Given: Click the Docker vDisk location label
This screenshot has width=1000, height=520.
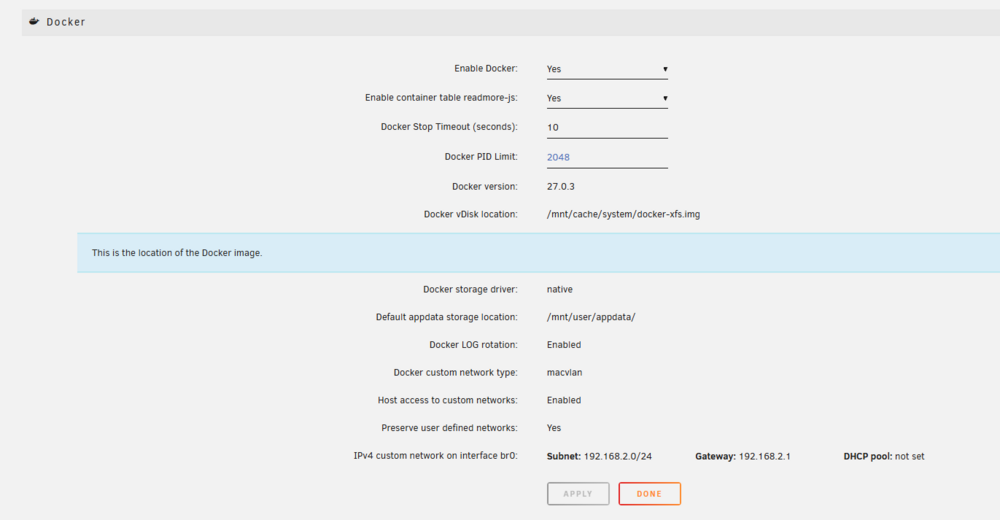Looking at the screenshot, I should pos(471,214).
